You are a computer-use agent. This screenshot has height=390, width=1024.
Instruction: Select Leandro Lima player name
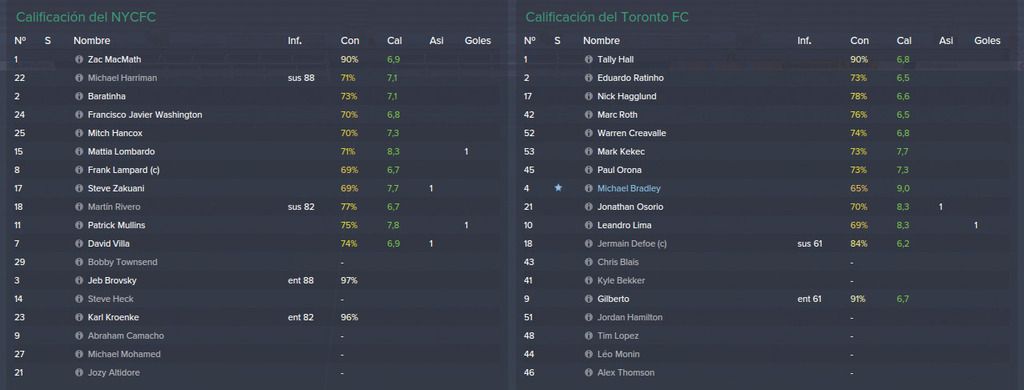pos(624,225)
